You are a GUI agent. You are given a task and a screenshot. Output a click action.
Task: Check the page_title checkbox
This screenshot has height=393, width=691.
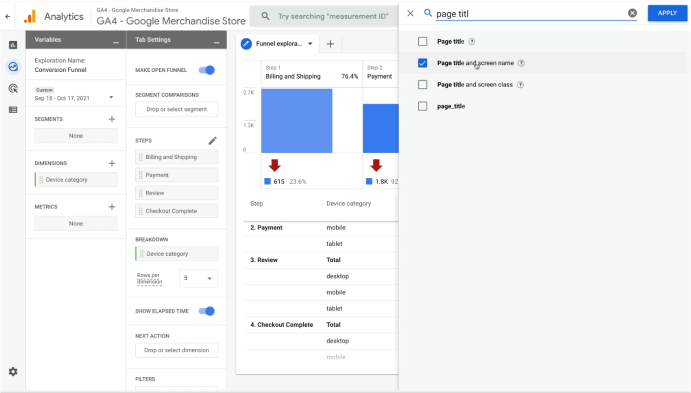click(x=422, y=106)
